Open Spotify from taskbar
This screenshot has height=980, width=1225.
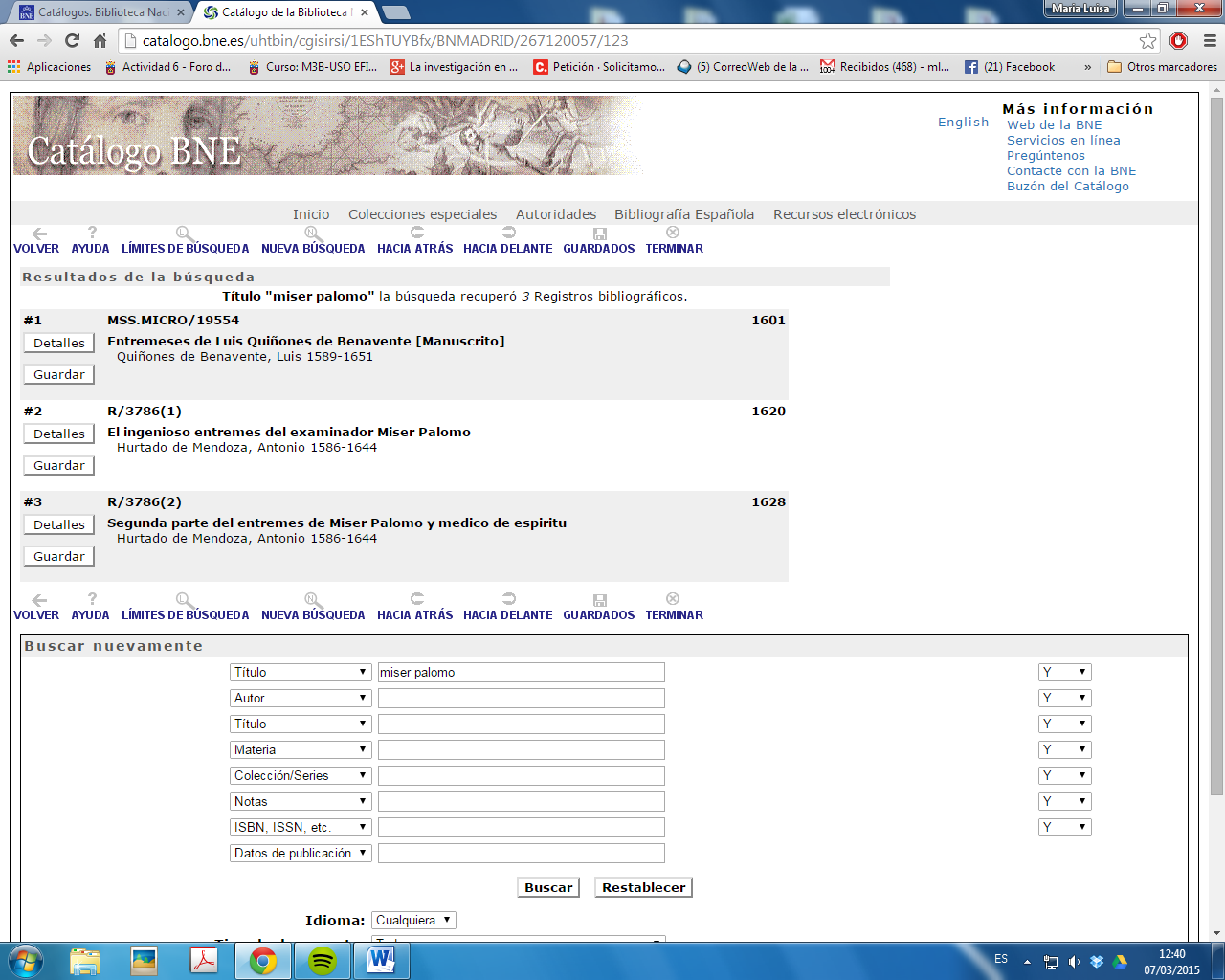(x=323, y=961)
